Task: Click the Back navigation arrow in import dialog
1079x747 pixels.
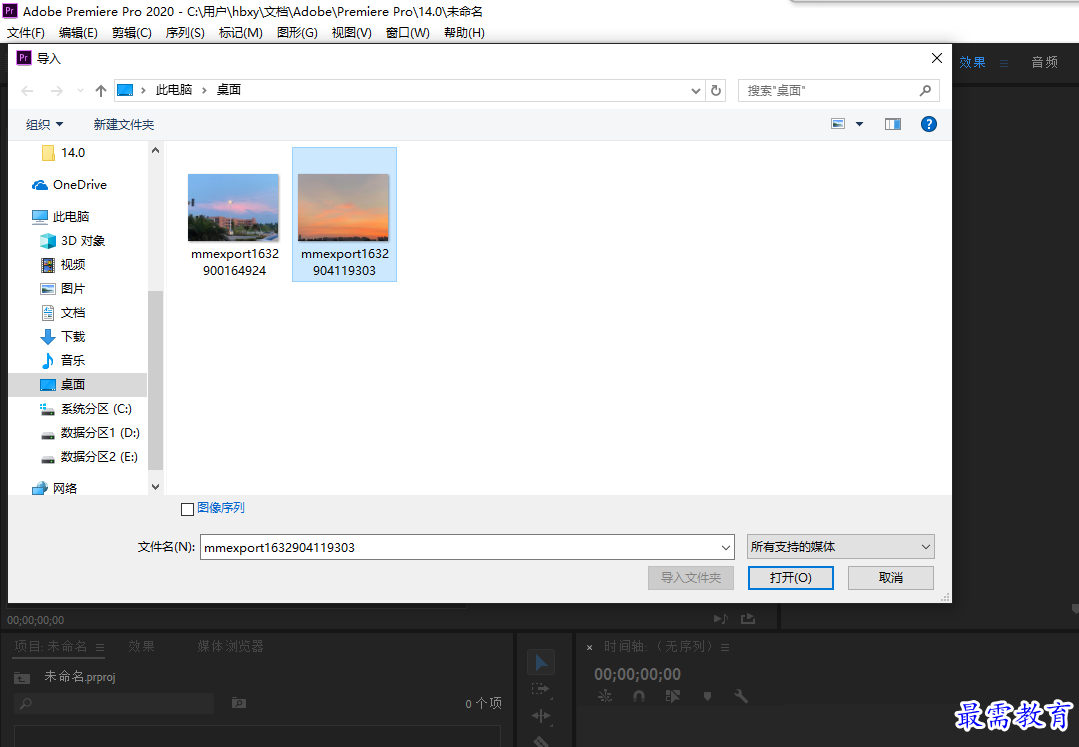Action: [x=28, y=91]
